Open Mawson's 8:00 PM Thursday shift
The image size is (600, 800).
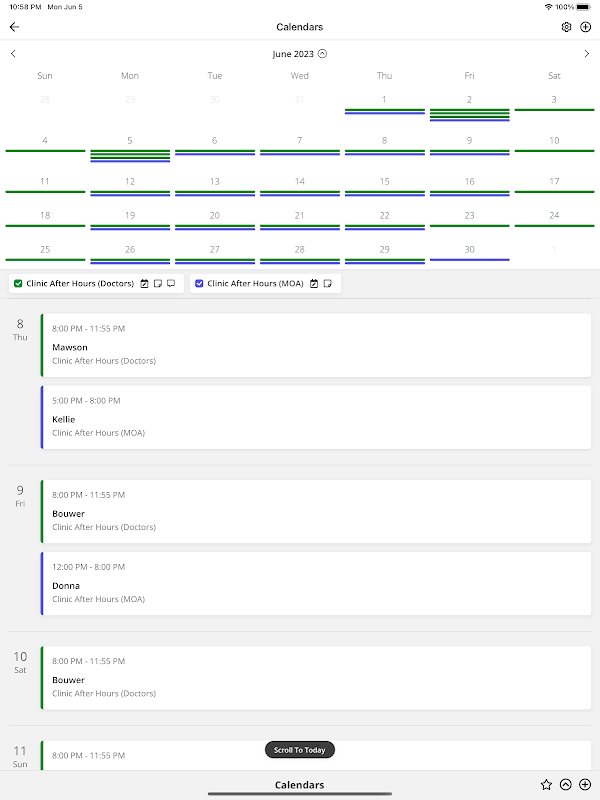click(315, 345)
